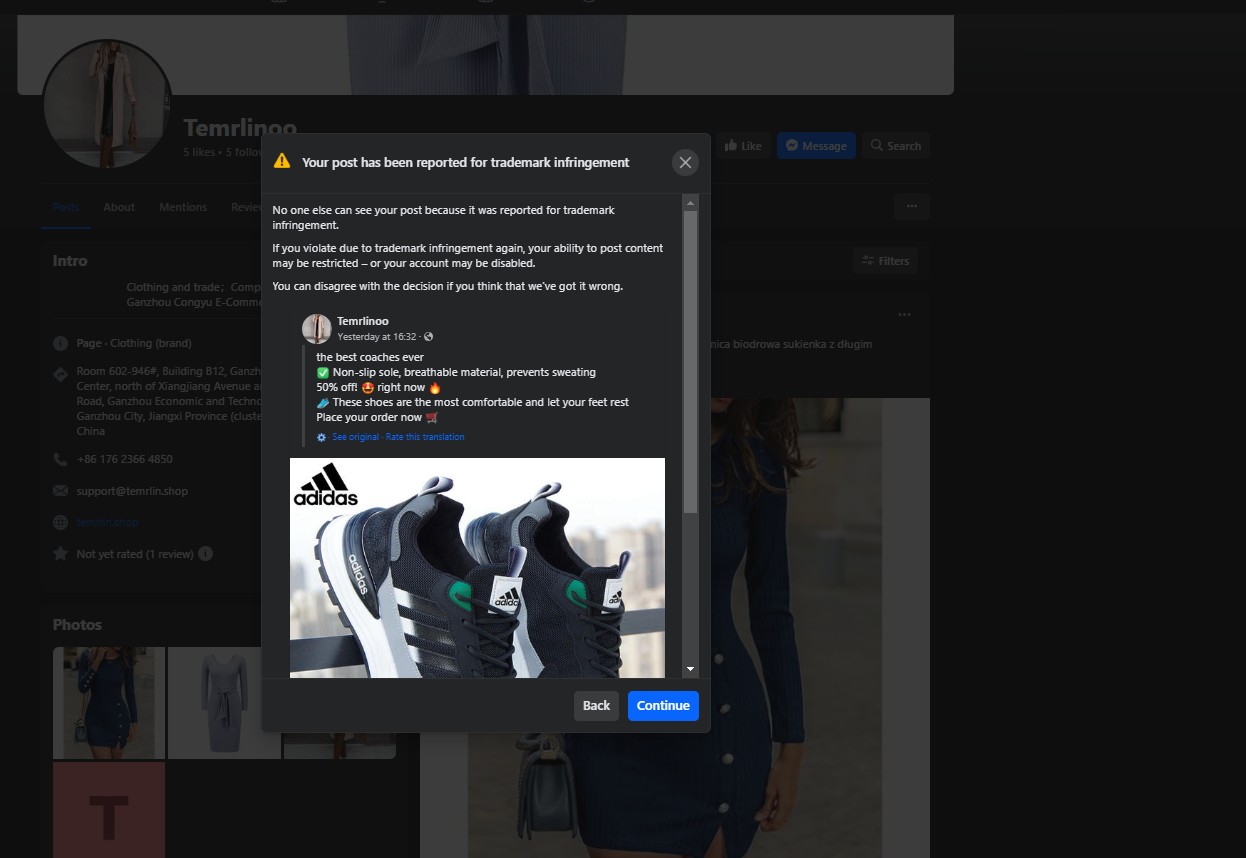The height and width of the screenshot is (858, 1246).
Task: Click the Yesterday at 16:32 timestamp
Action: (377, 337)
